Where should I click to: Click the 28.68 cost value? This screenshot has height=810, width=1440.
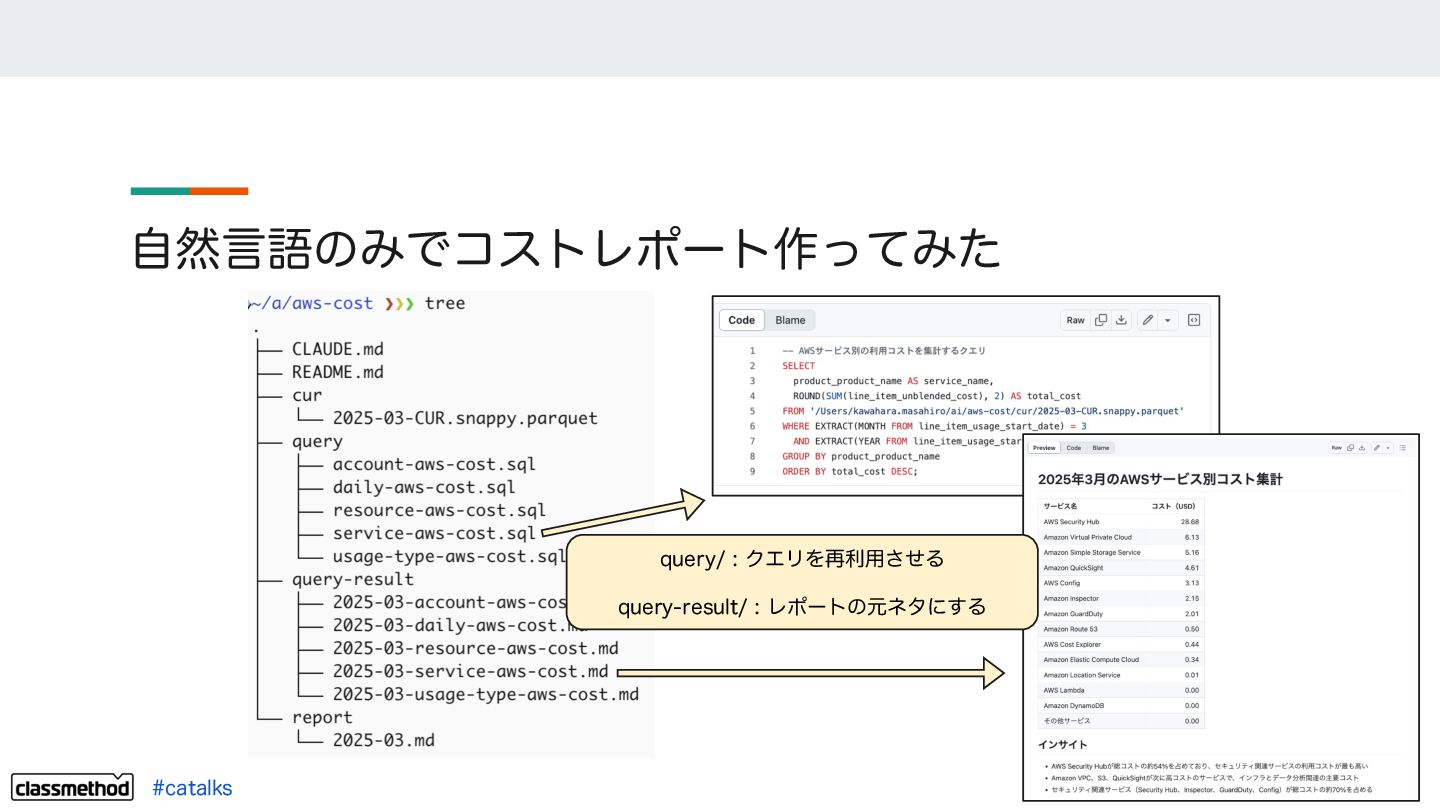pos(1189,522)
